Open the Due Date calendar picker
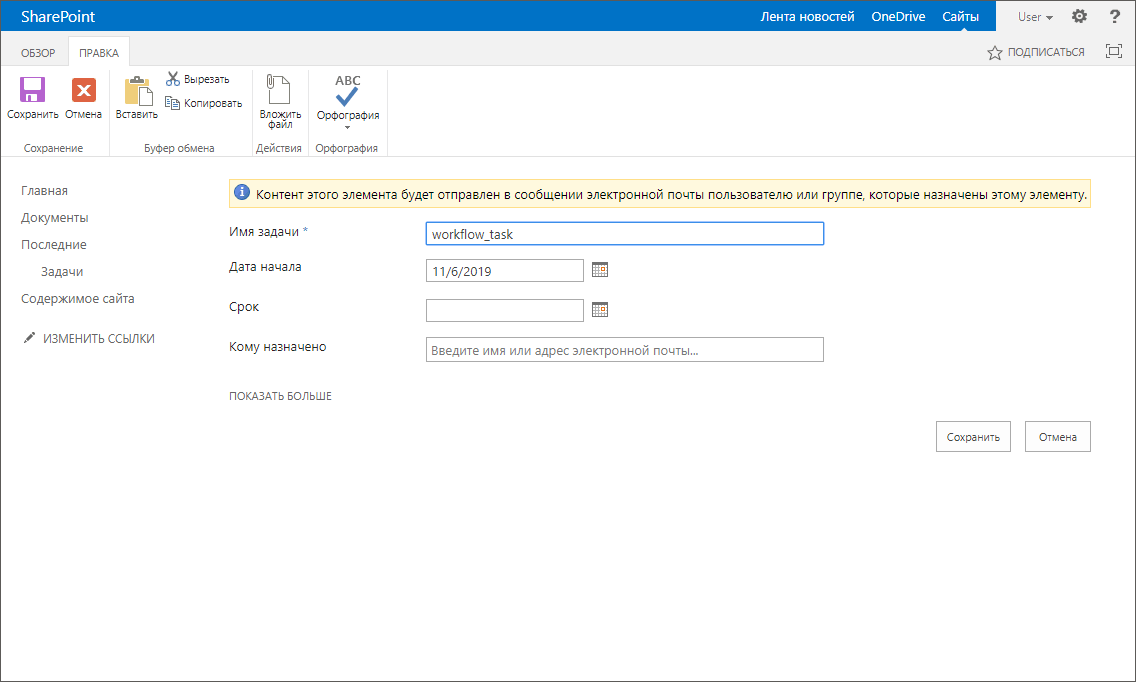 [x=600, y=310]
